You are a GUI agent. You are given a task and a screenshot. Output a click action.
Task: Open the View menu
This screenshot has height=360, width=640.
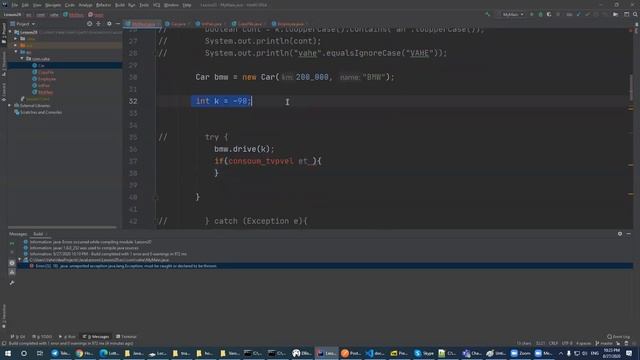pos(37,5)
